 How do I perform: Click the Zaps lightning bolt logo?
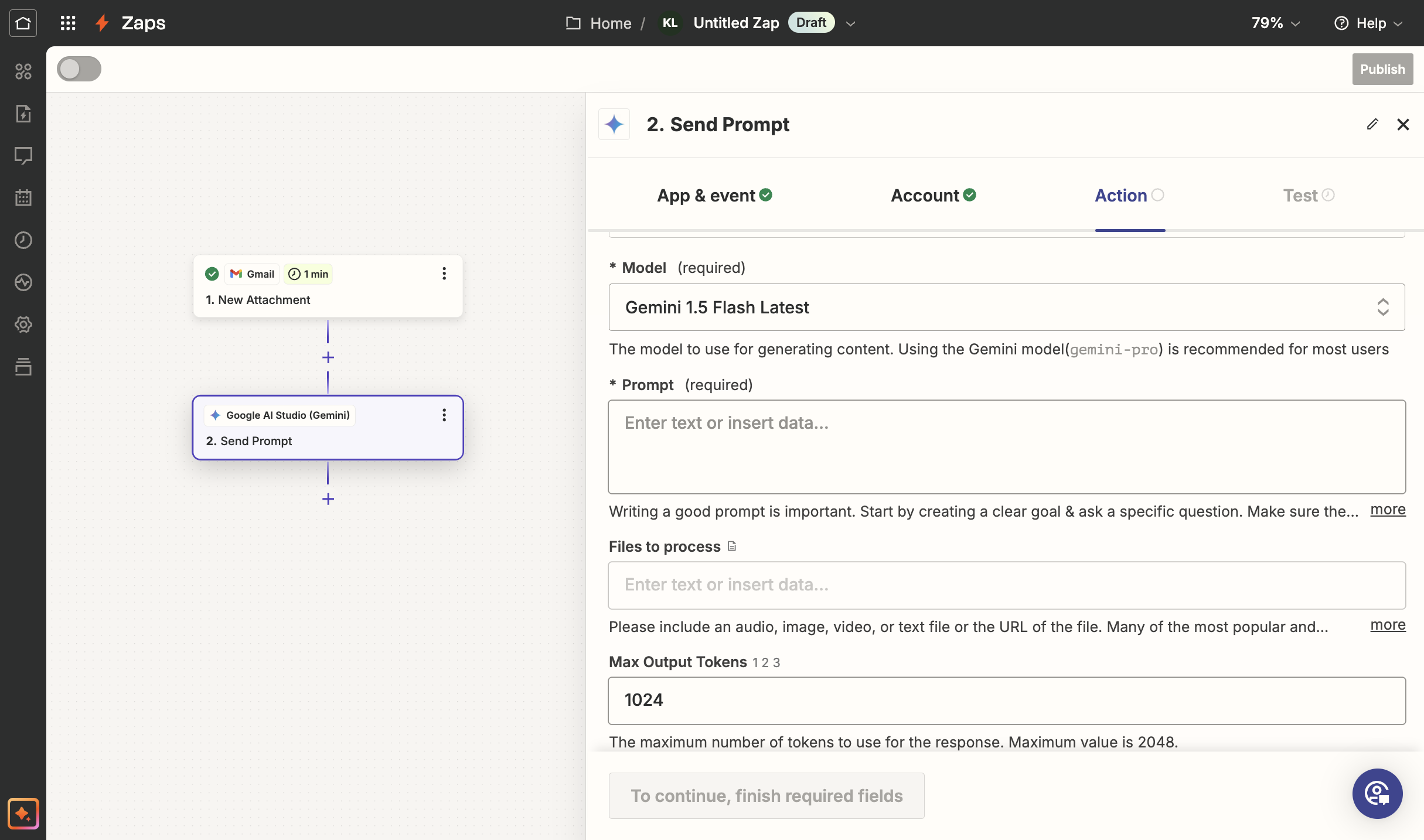click(x=102, y=23)
